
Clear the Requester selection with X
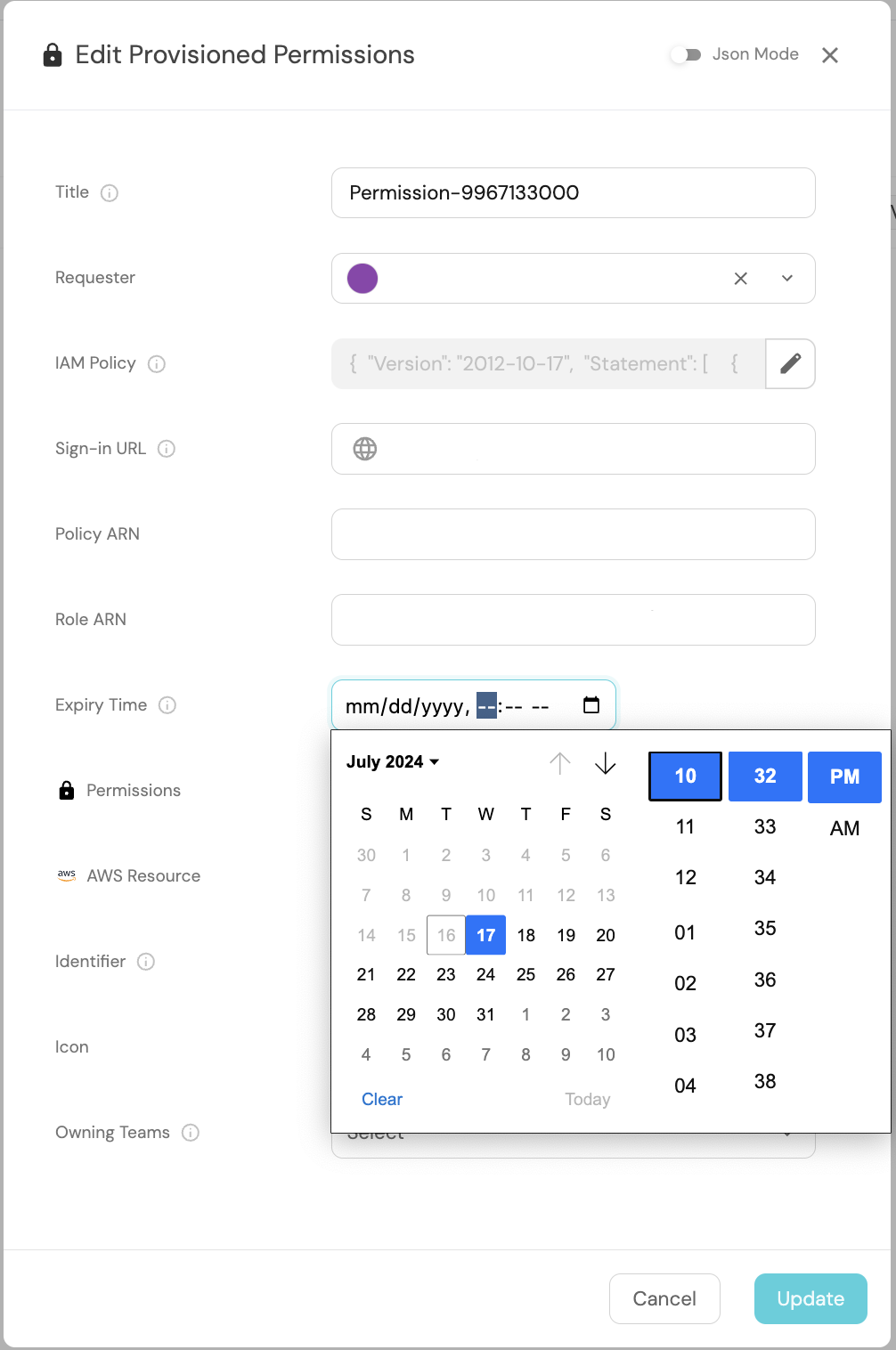[740, 279]
